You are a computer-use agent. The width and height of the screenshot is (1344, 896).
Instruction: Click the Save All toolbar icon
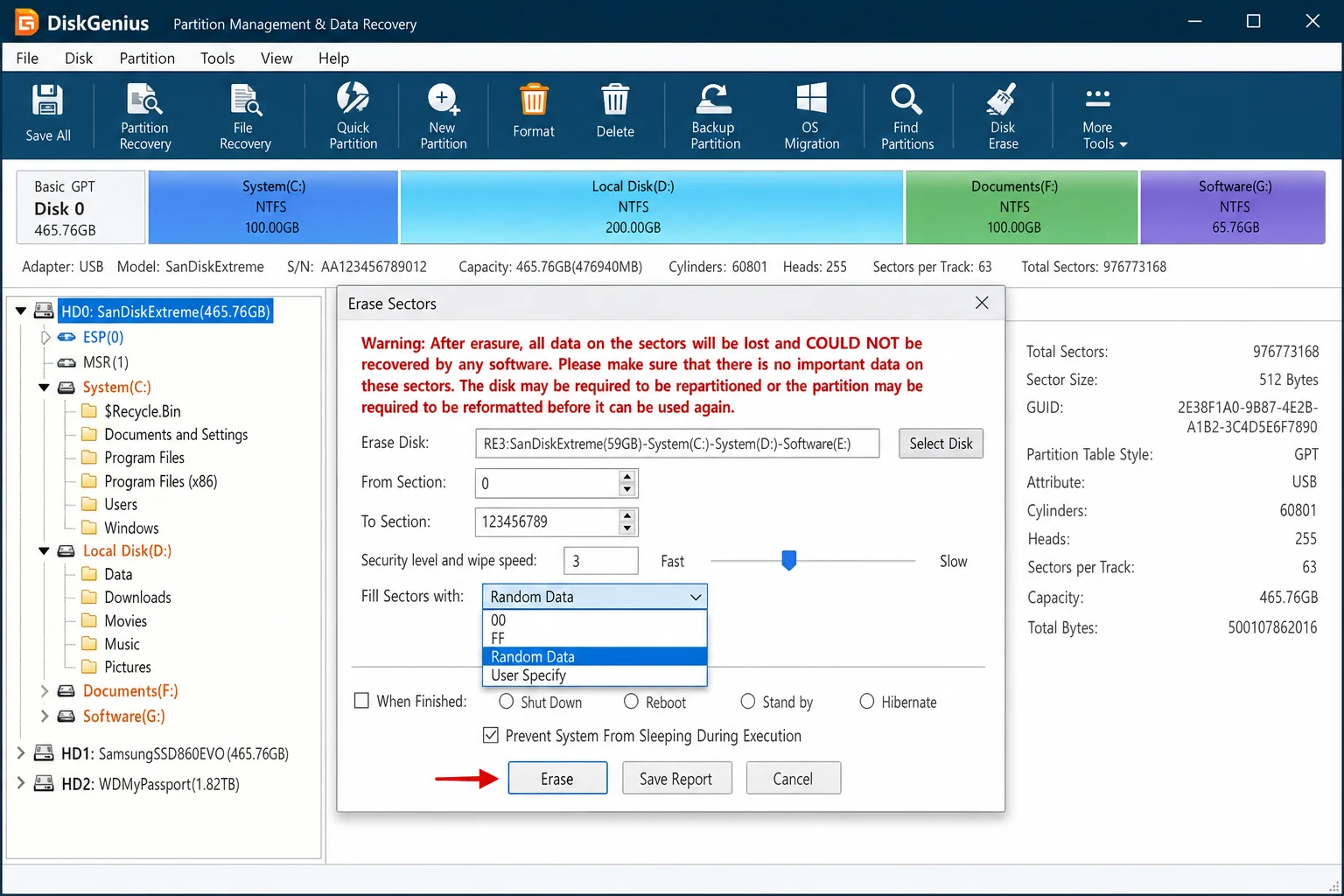[47, 114]
